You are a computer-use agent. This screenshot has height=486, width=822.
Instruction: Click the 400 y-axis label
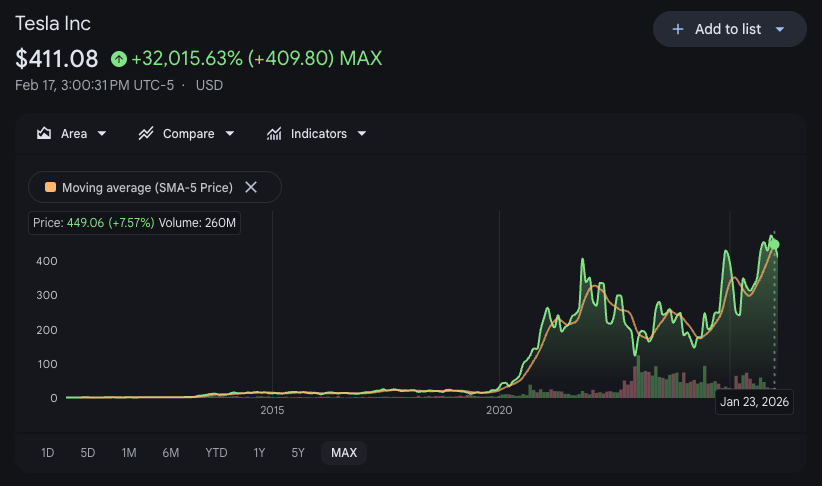(47, 261)
